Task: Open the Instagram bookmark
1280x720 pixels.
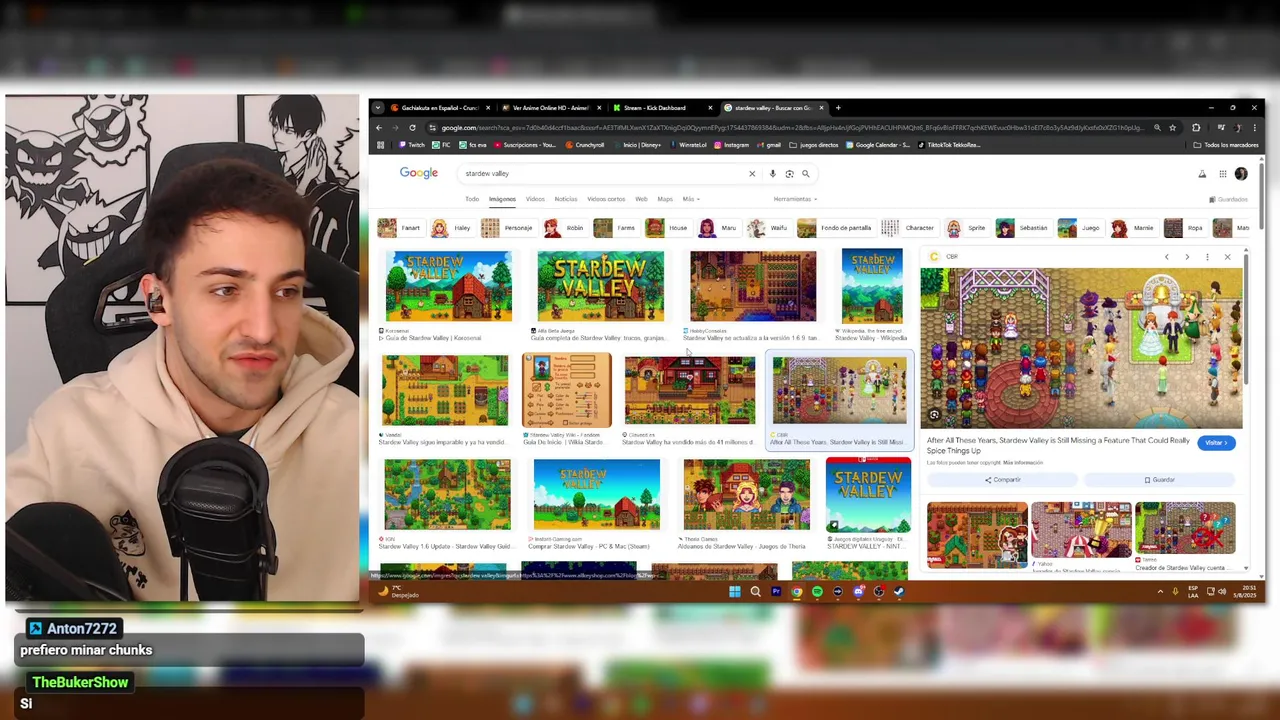Action: 731,145
